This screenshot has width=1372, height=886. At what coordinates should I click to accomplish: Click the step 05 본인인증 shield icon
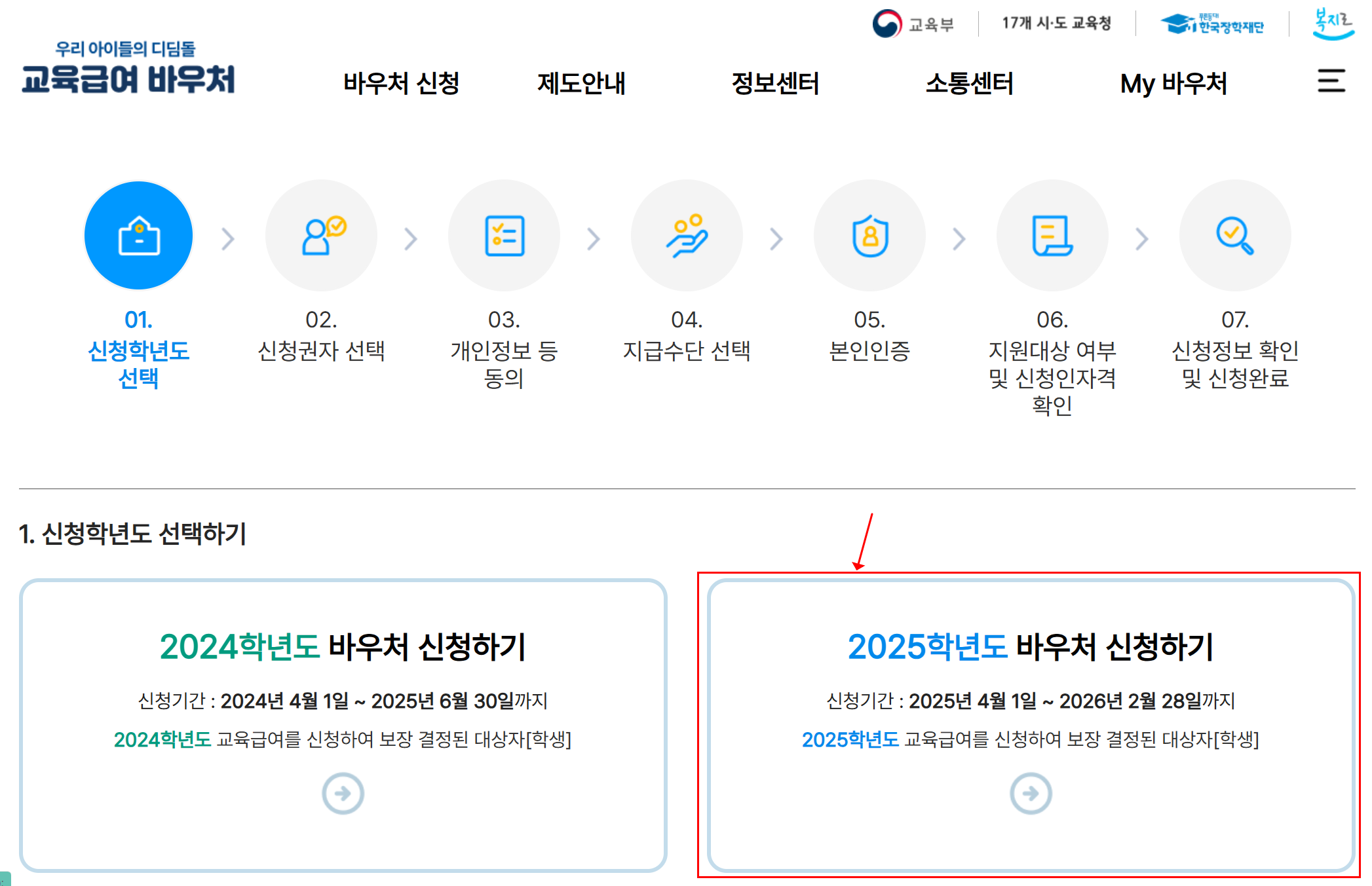click(869, 235)
